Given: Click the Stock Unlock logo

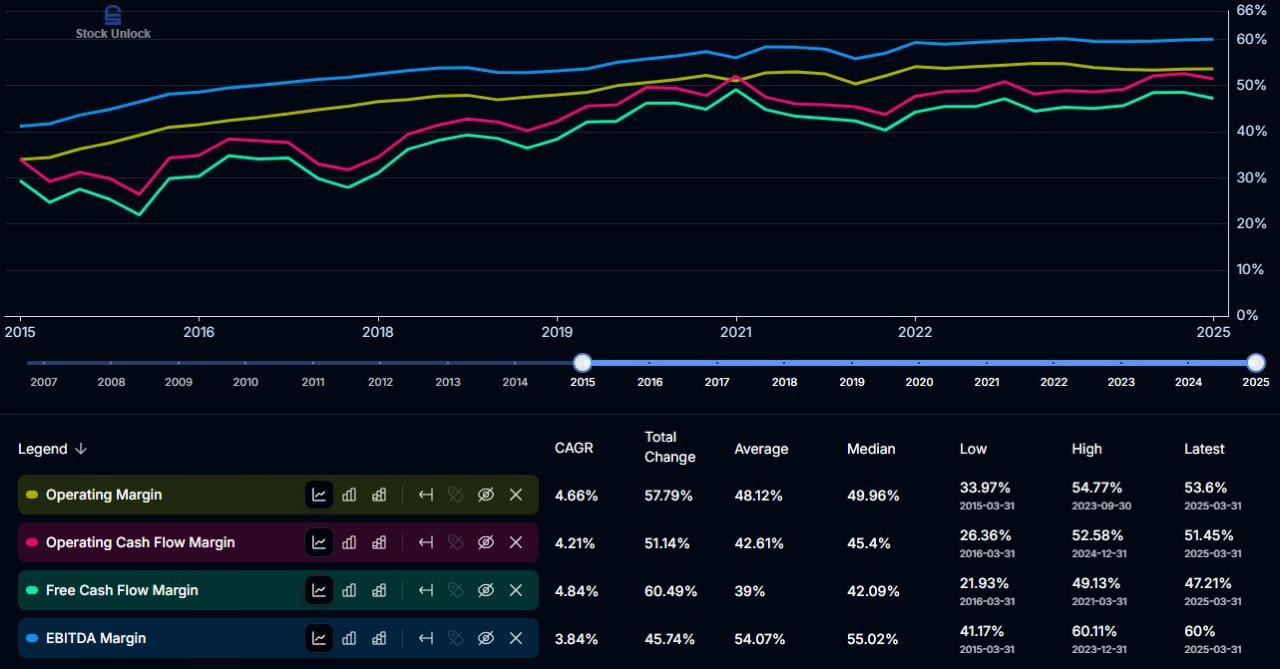Looking at the screenshot, I should pyautogui.click(x=113, y=22).
